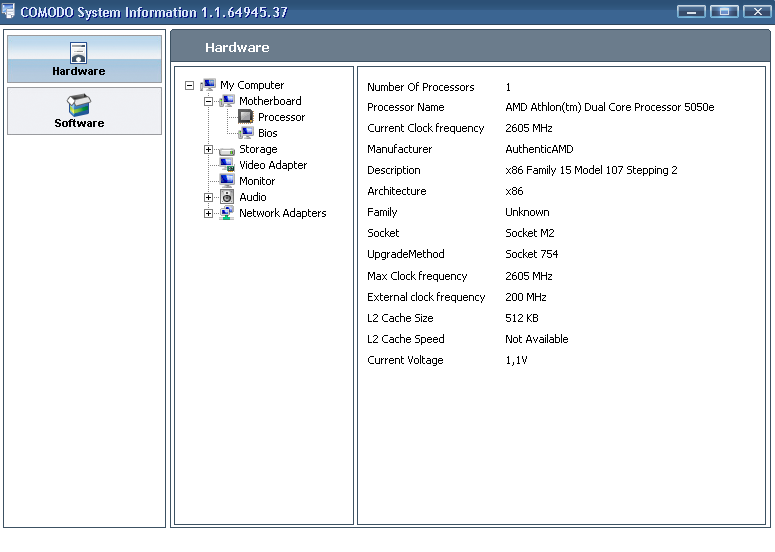Maximize the COMODO System Information window
This screenshot has height=552, width=775.
point(724,11)
